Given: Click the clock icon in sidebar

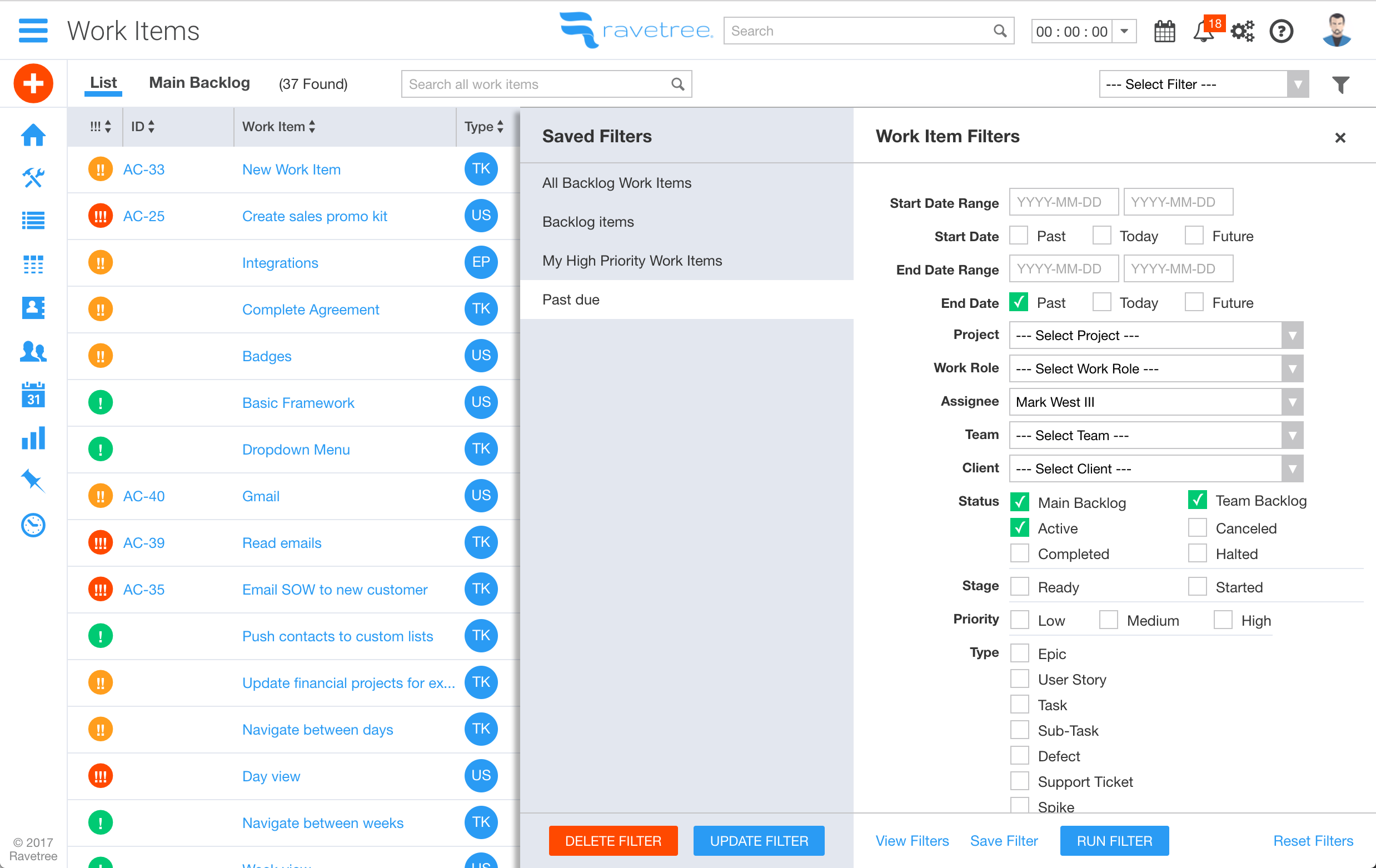Looking at the screenshot, I should coord(33,525).
